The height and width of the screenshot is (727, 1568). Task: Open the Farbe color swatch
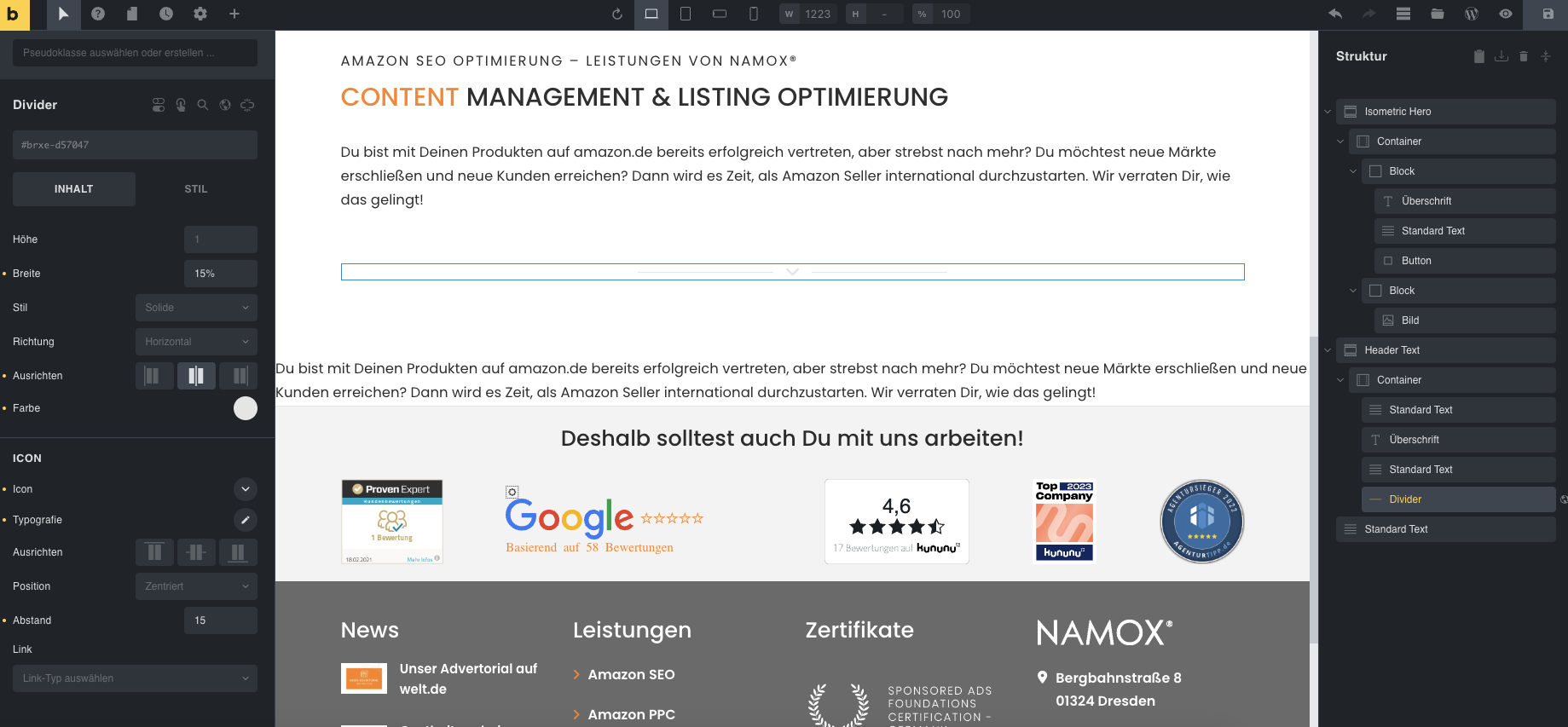point(246,408)
